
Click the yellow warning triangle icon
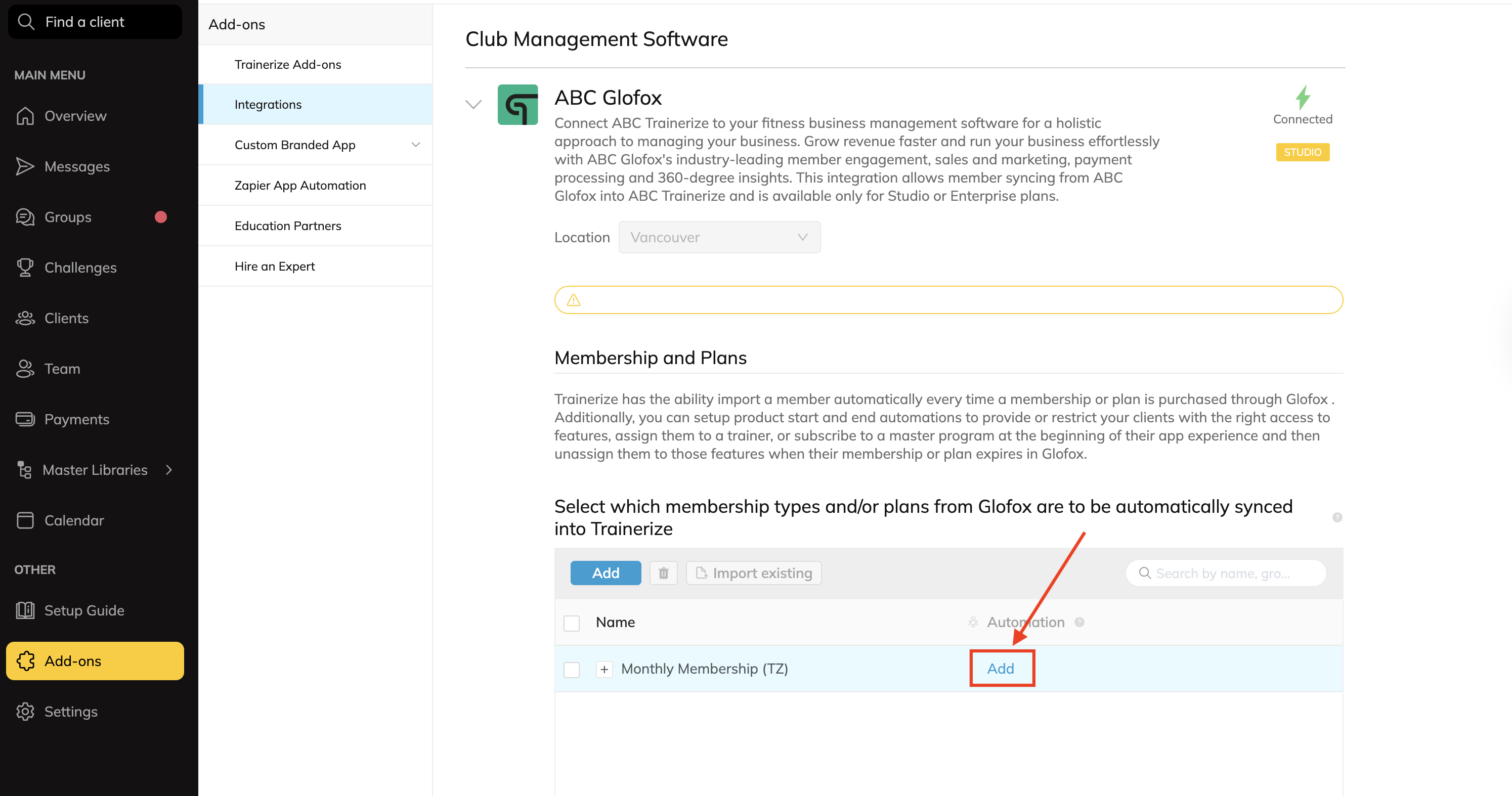574,300
